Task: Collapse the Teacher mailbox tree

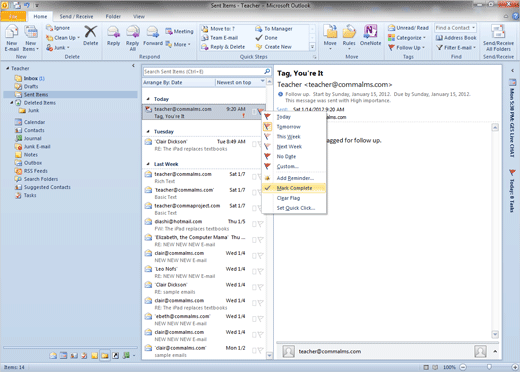Action: click(7, 68)
